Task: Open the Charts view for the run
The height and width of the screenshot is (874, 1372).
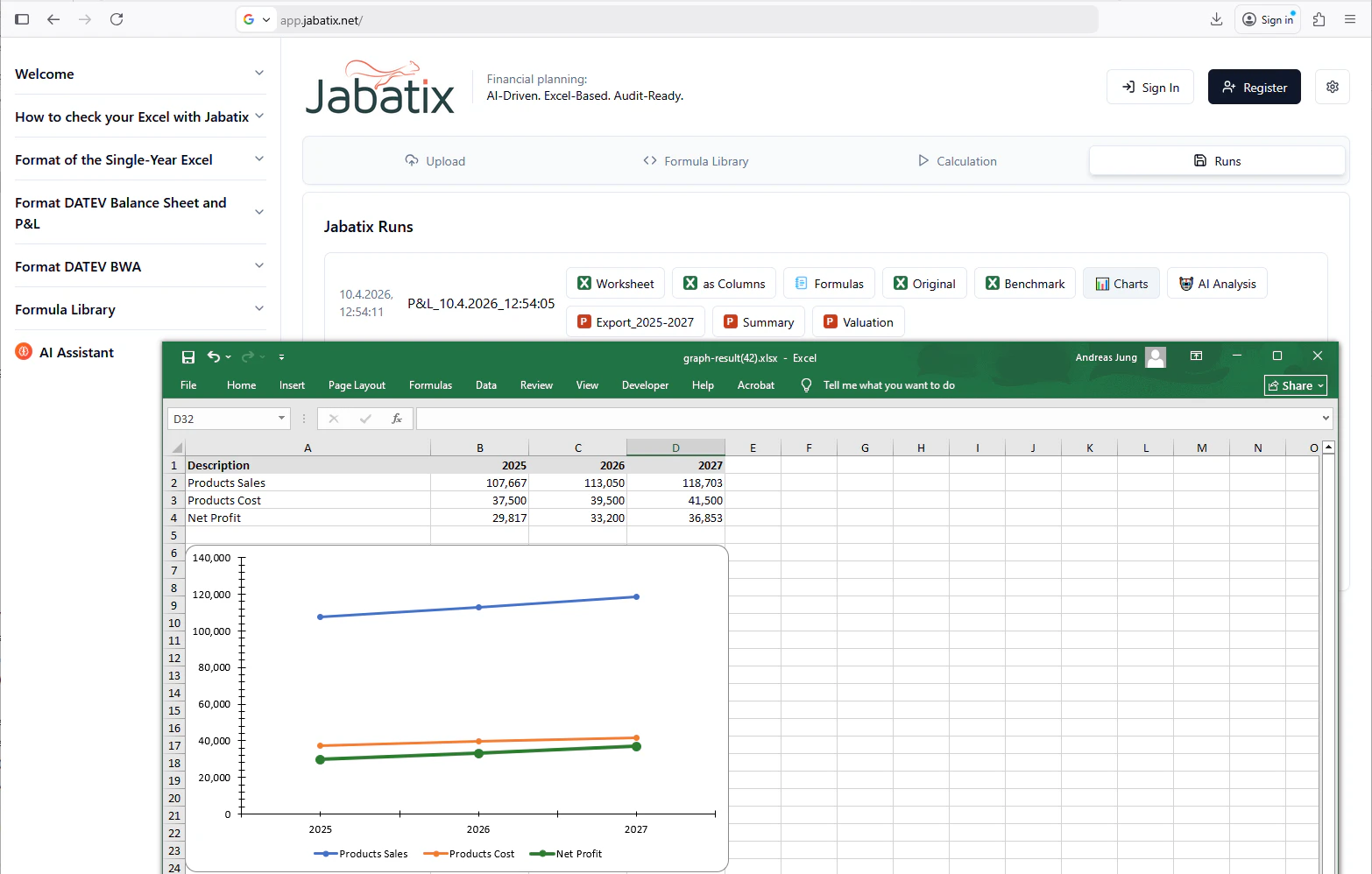Action: click(1121, 283)
